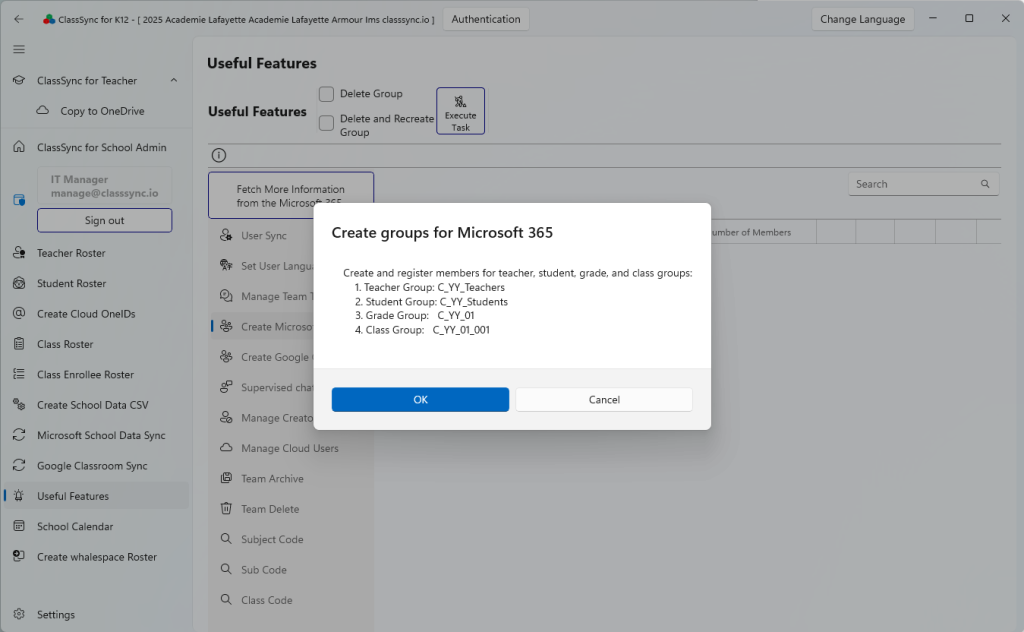This screenshot has width=1024, height=632.
Task: Click Cancel in the create groups dialog
Action: [x=604, y=400]
